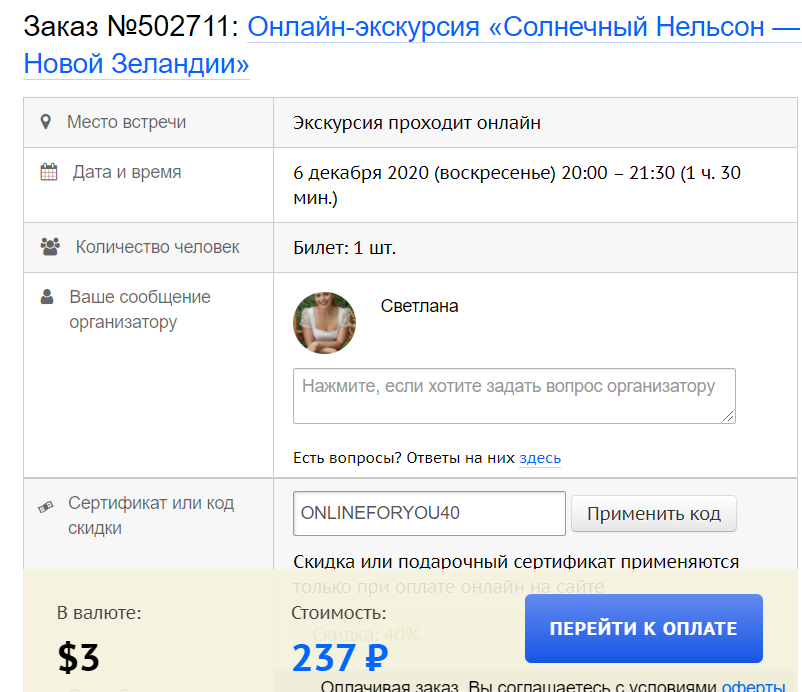Click the resize grip of the message box

tap(728, 416)
